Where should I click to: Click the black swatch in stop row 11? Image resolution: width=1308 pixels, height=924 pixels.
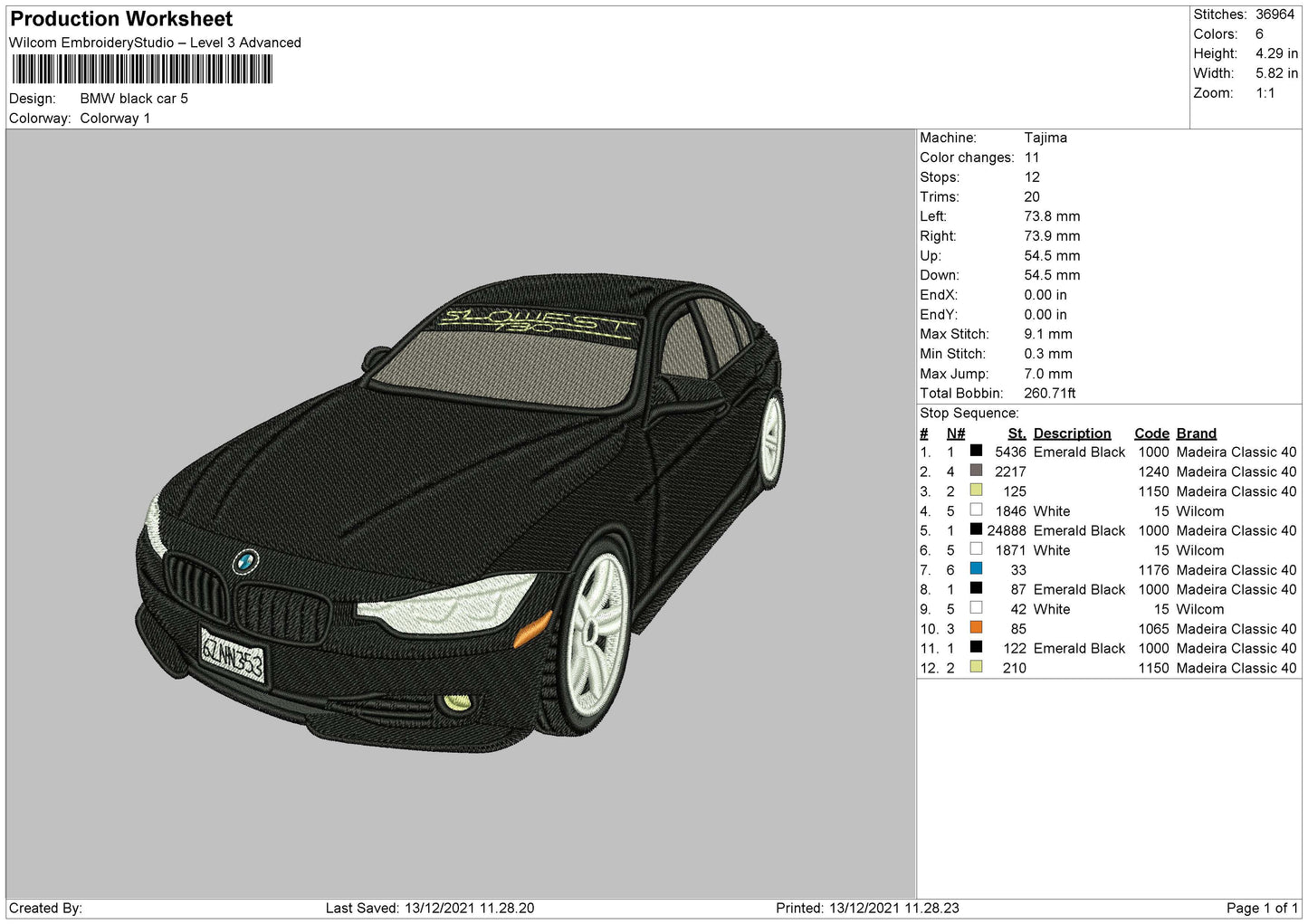click(976, 647)
